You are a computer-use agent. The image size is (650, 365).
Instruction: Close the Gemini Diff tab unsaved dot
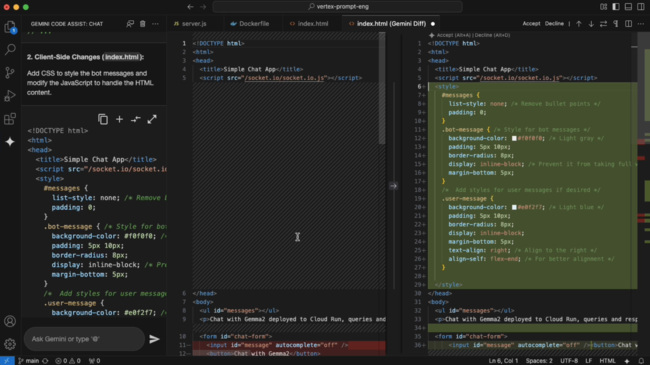click(x=433, y=24)
